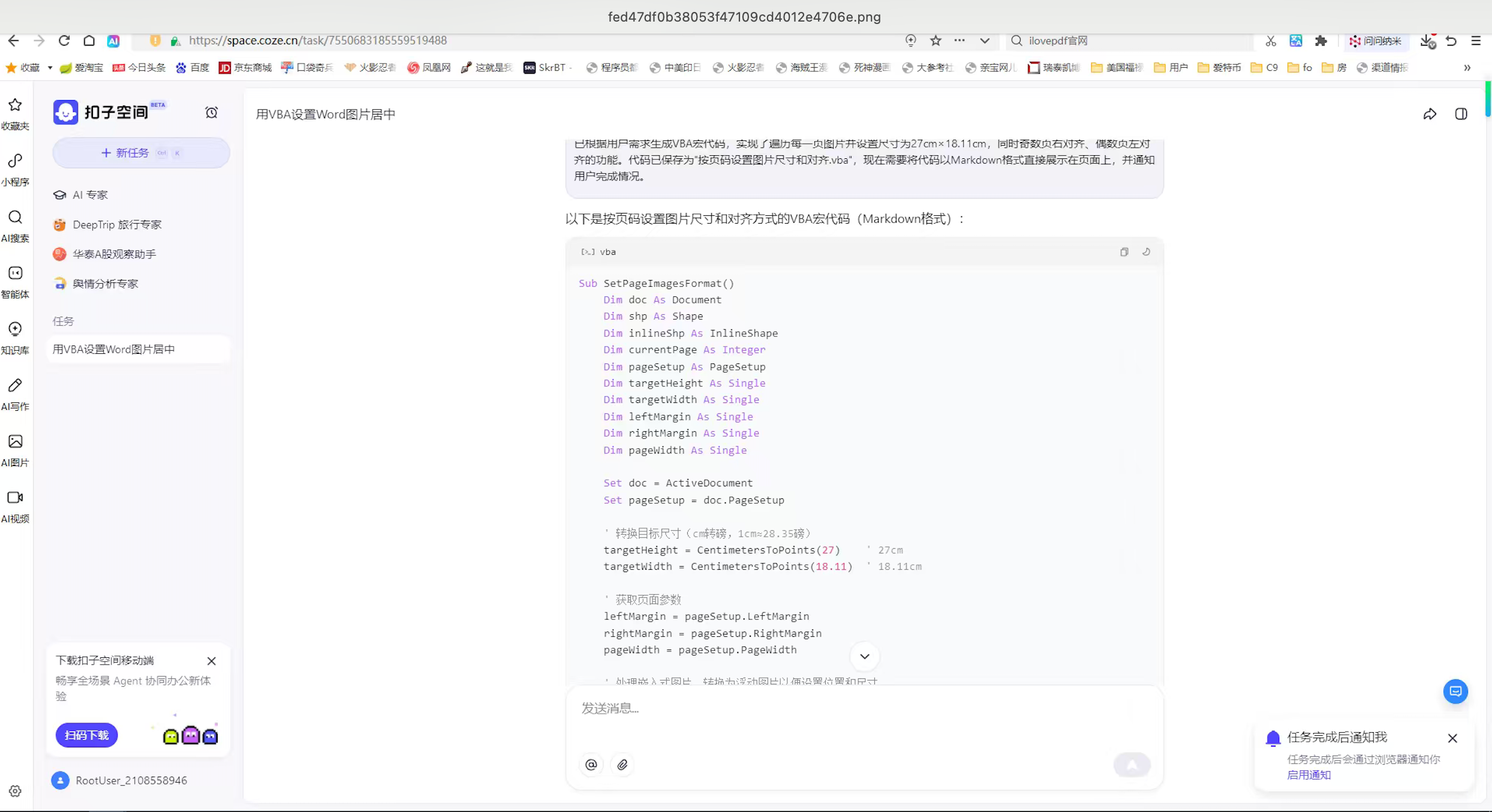Open the blue feedback chat bubble
1492x812 pixels.
(x=1455, y=691)
